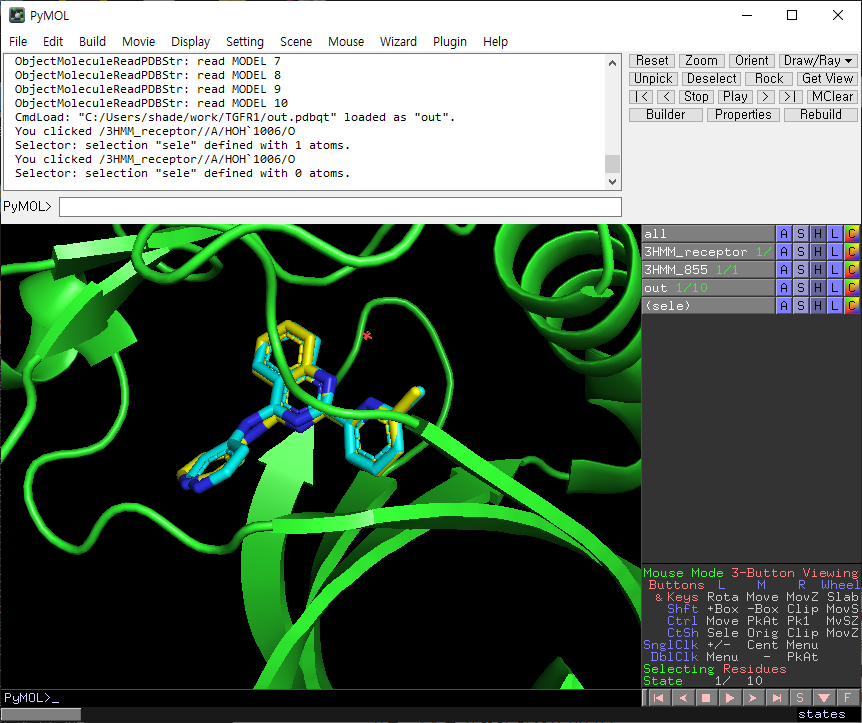This screenshot has width=862, height=723.
Task: Open Show menu for 3HMM_receptor
Action: tap(801, 252)
